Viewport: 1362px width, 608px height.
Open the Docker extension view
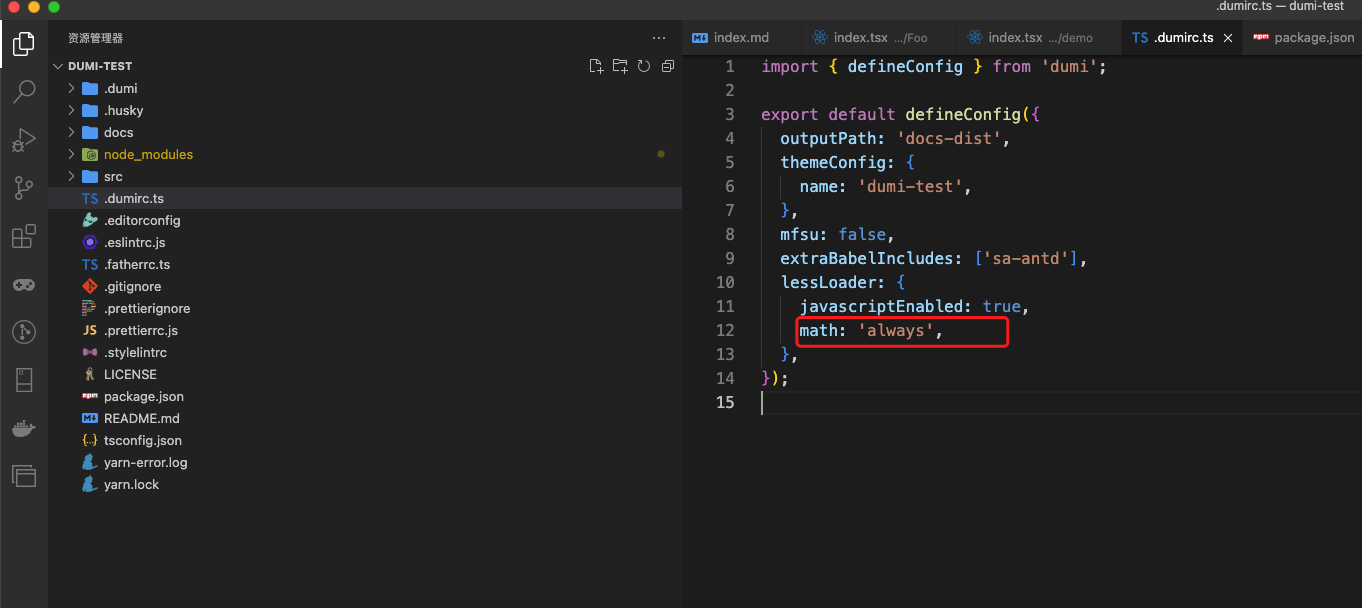[23, 428]
